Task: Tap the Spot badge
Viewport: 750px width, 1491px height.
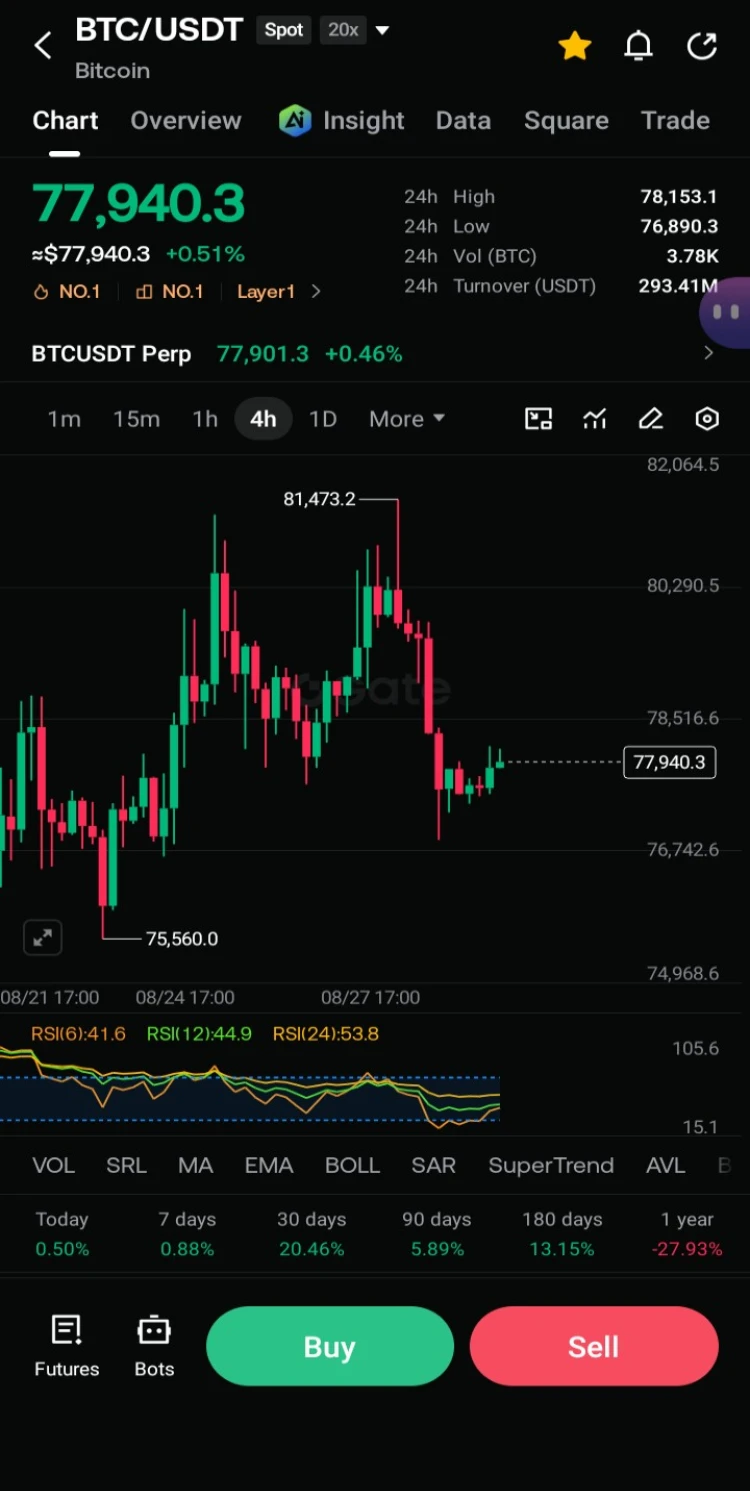Action: tap(284, 30)
